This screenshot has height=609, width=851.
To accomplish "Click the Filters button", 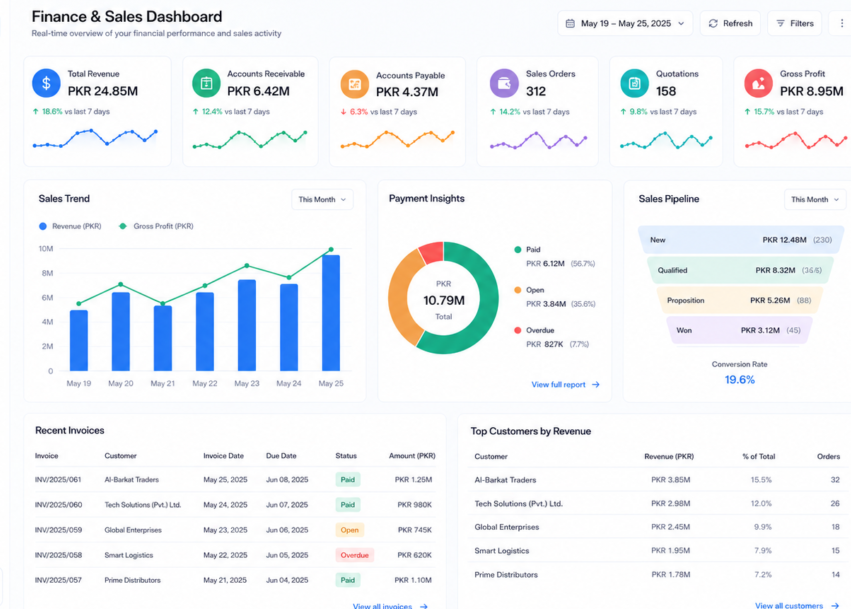I will point(795,23).
